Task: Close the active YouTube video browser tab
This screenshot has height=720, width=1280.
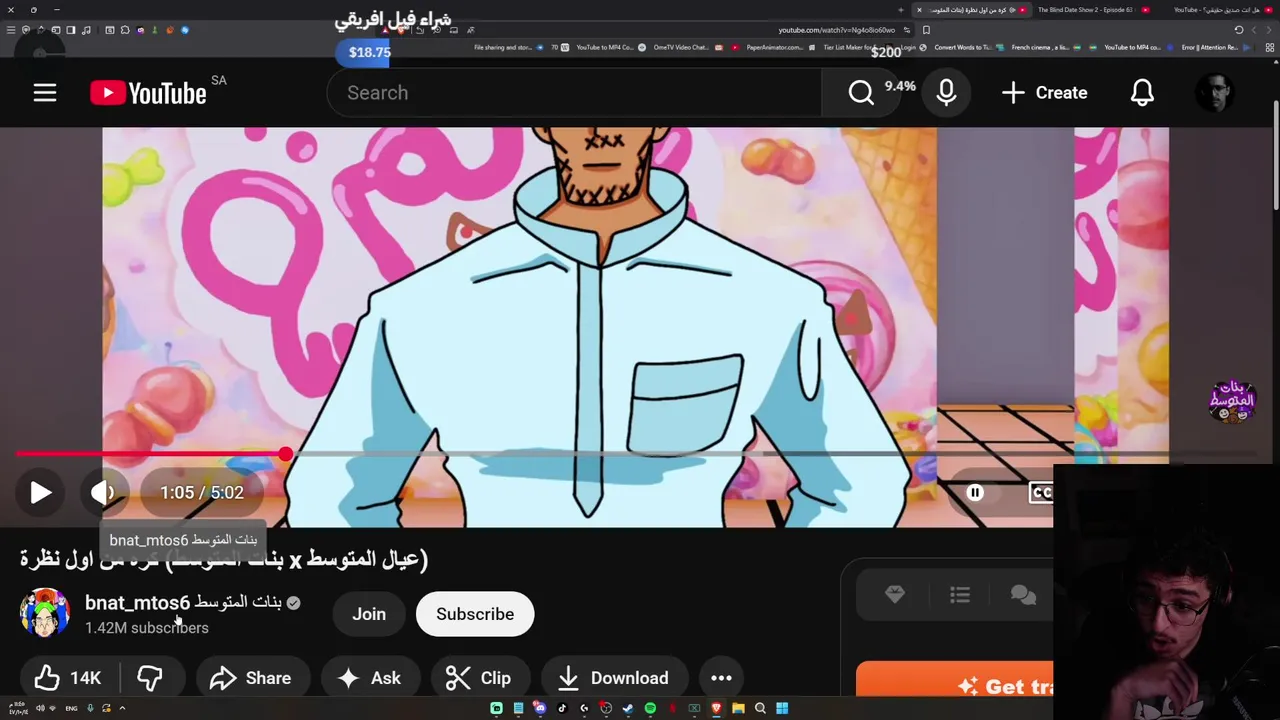Action: 919,10
